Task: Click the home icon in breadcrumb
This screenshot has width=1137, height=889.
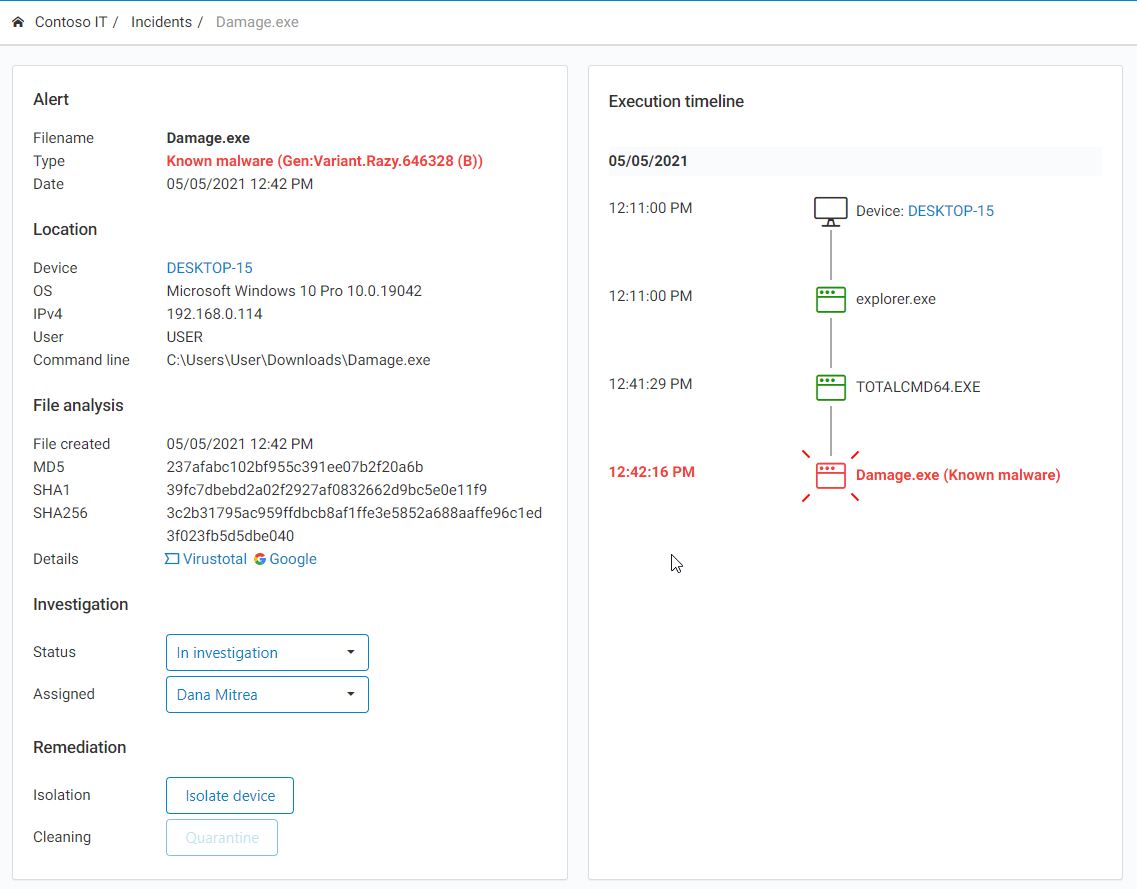Action: tap(18, 22)
